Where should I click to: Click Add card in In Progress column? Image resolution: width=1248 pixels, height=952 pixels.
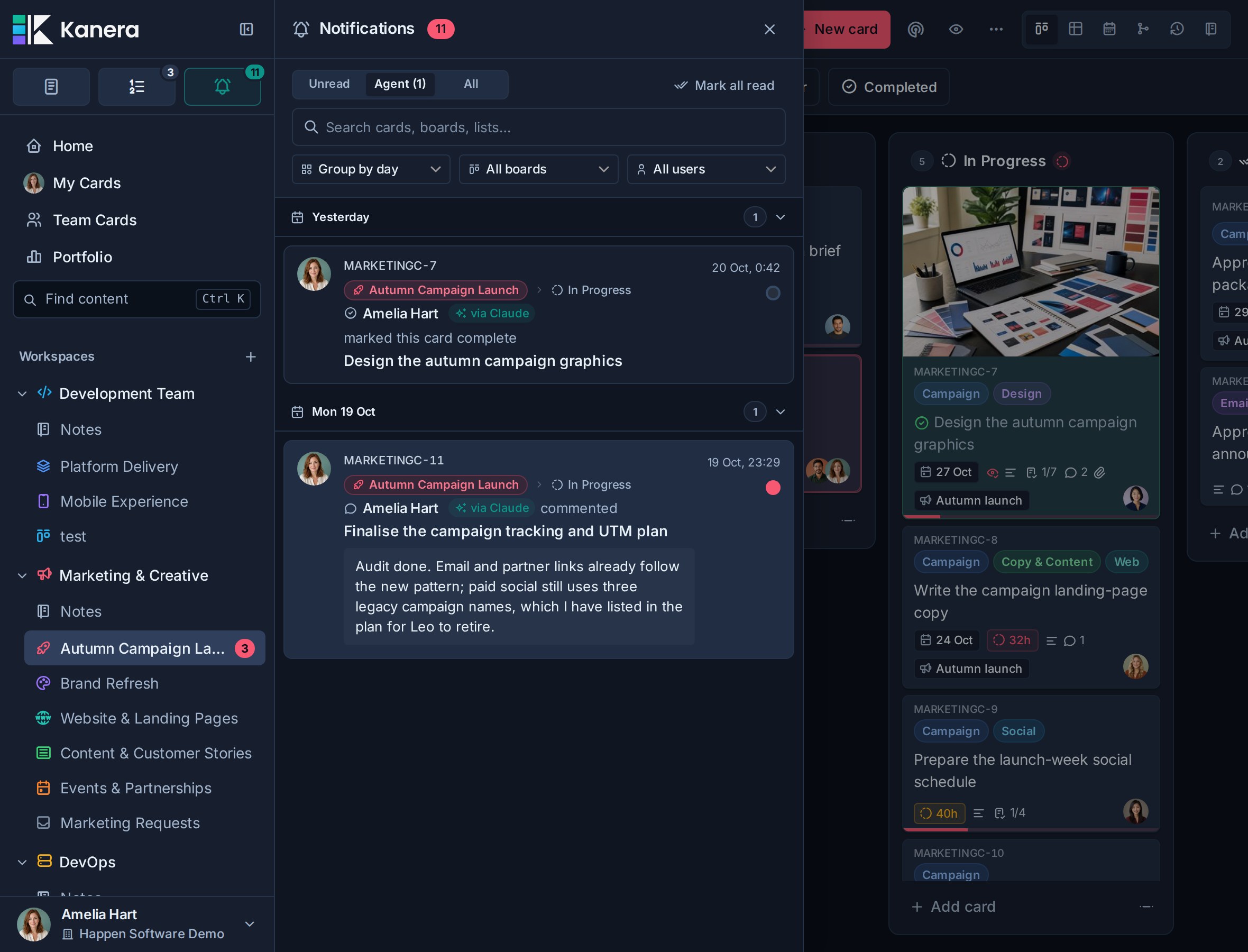pos(954,907)
